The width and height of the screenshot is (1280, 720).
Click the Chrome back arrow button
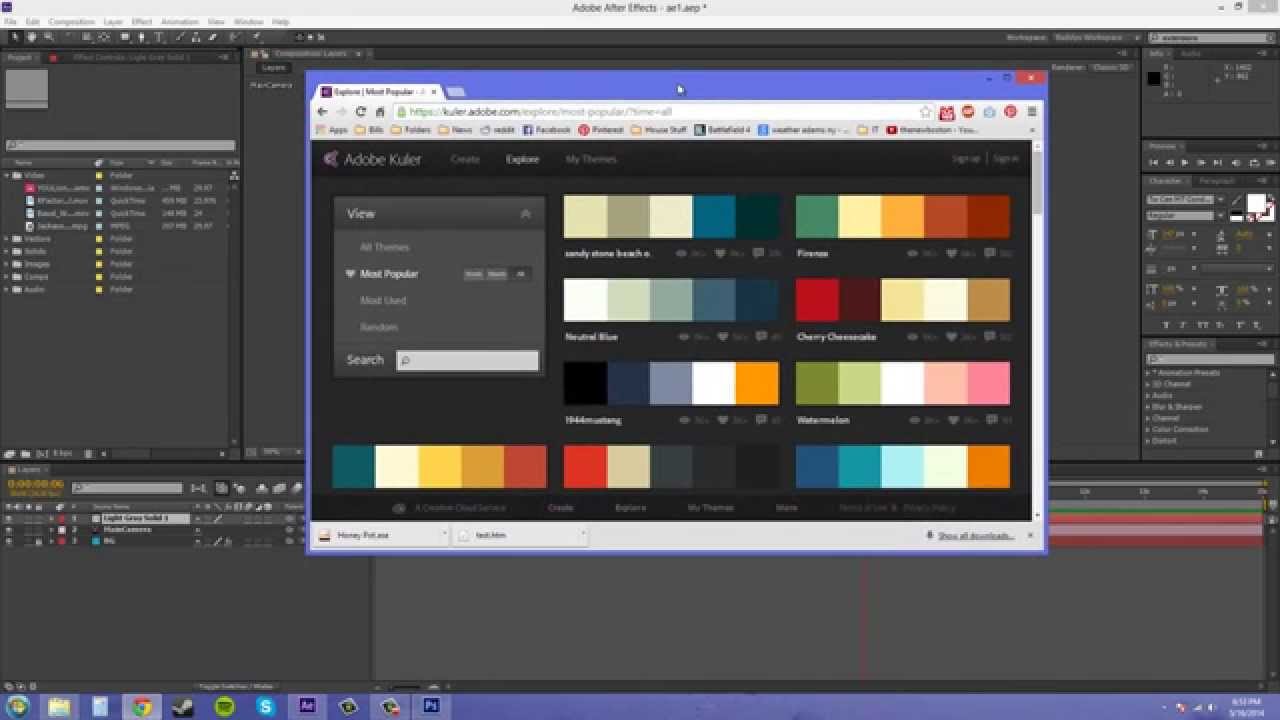(322, 112)
